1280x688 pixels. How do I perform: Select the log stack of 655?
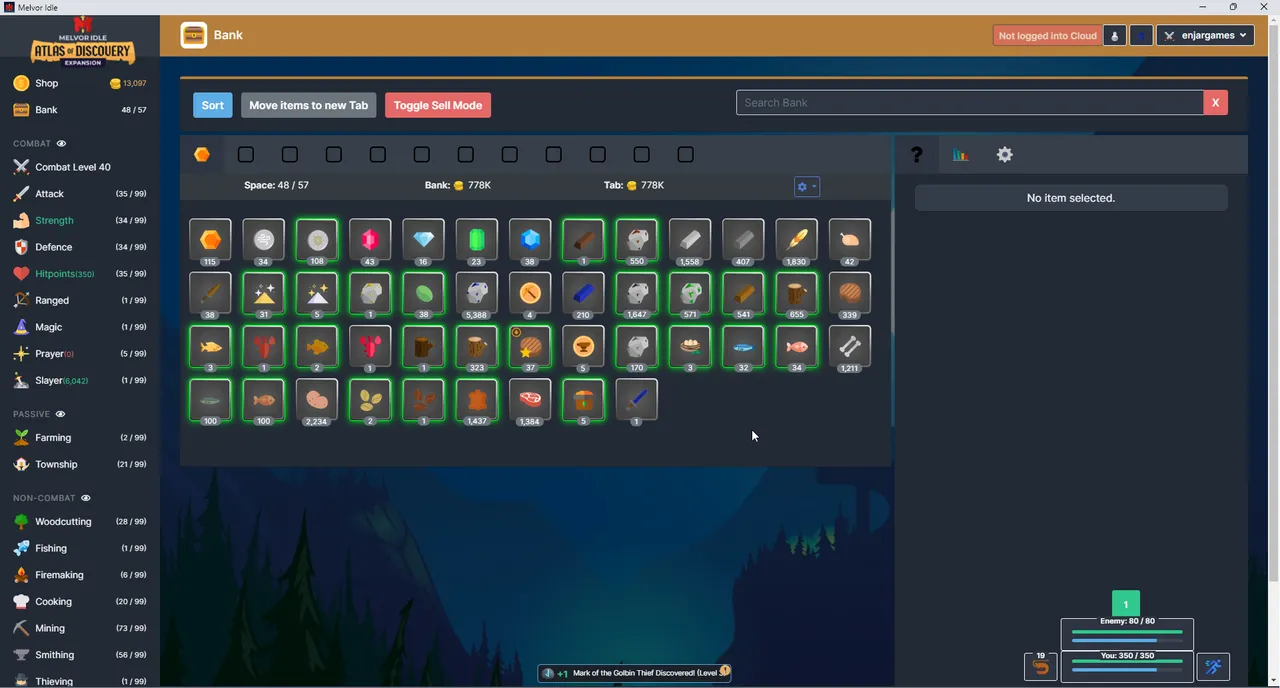(x=796, y=293)
